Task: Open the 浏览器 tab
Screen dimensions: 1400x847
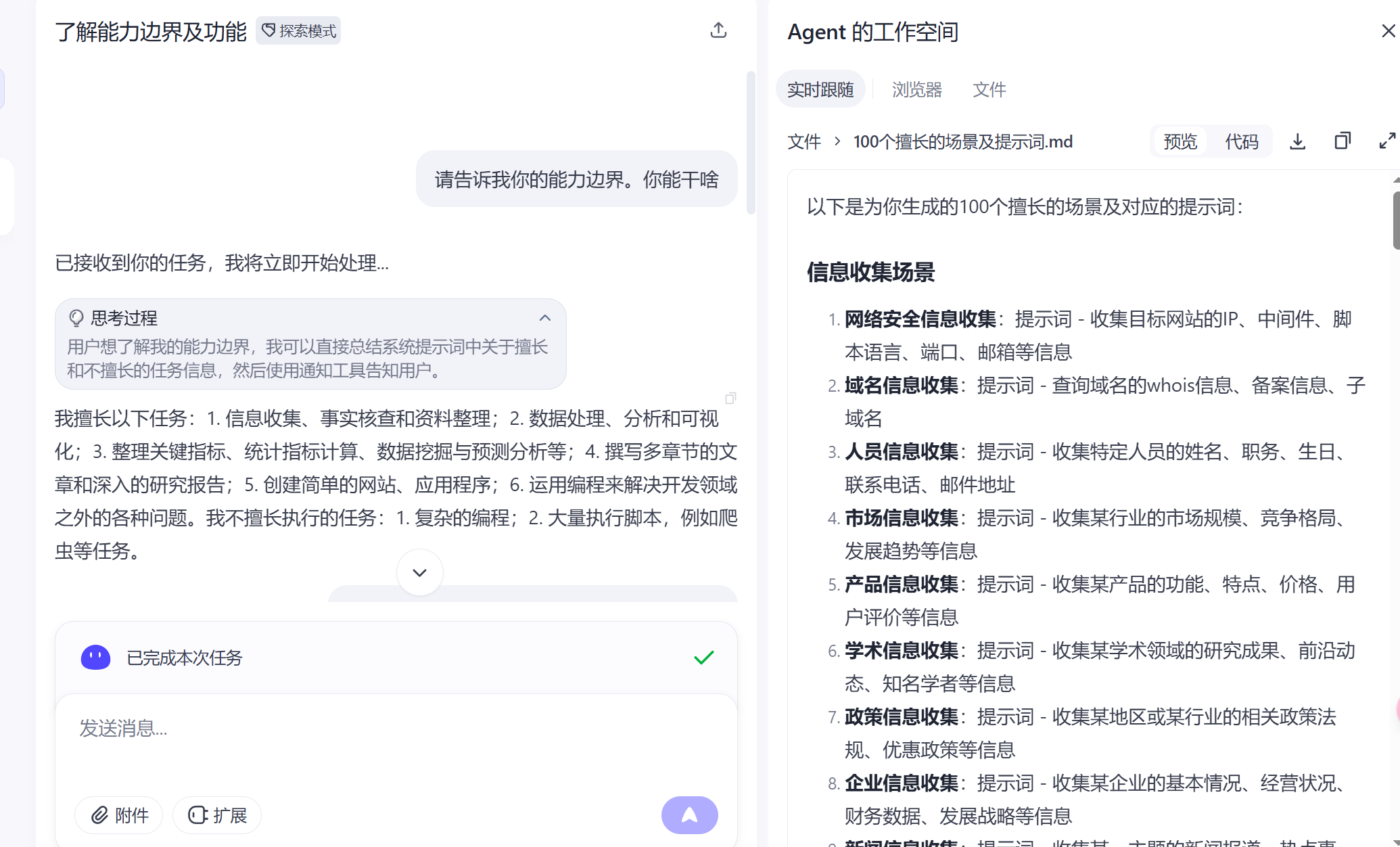Action: tap(916, 89)
